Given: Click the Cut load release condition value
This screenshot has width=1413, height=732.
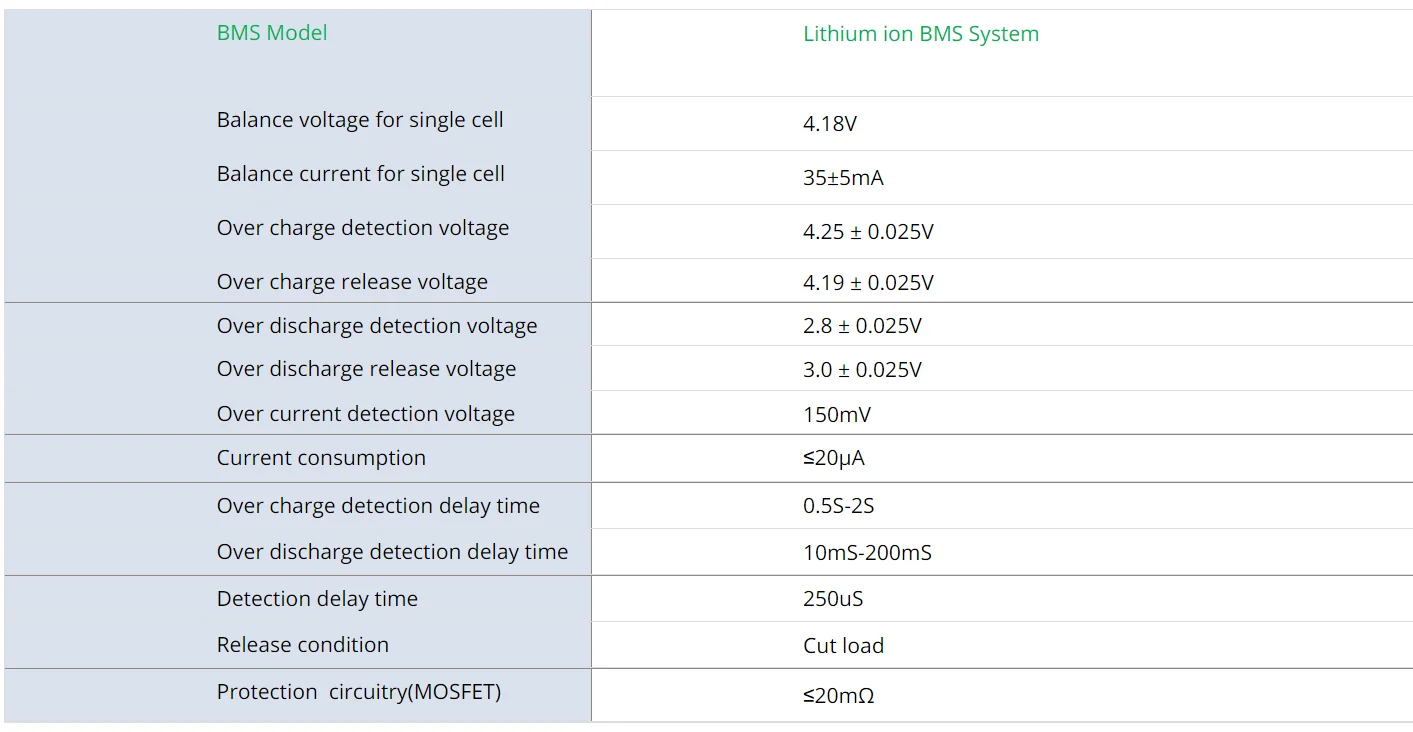Looking at the screenshot, I should (x=843, y=646).
